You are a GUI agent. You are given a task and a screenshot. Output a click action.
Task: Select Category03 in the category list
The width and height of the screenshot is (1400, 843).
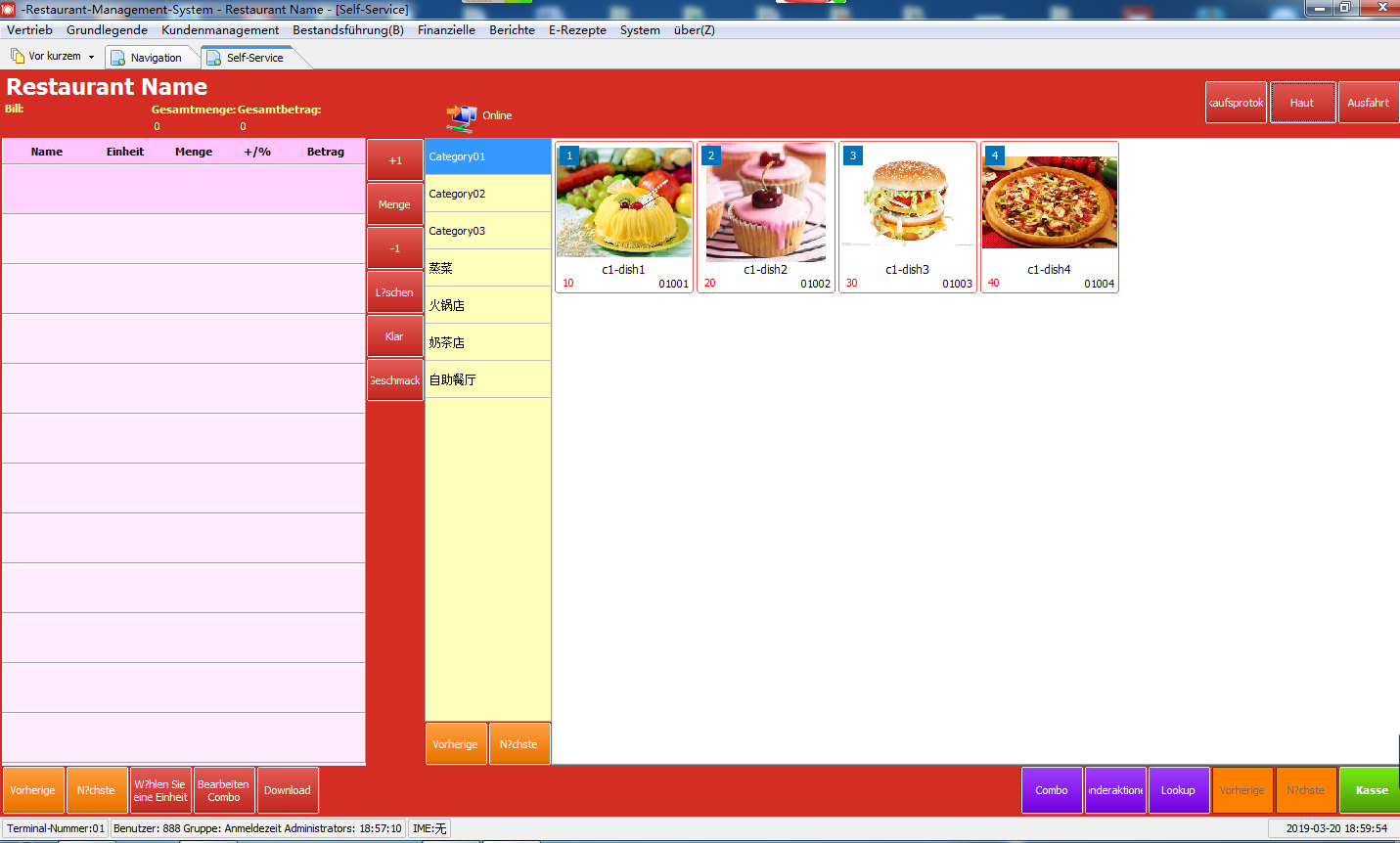click(x=487, y=231)
